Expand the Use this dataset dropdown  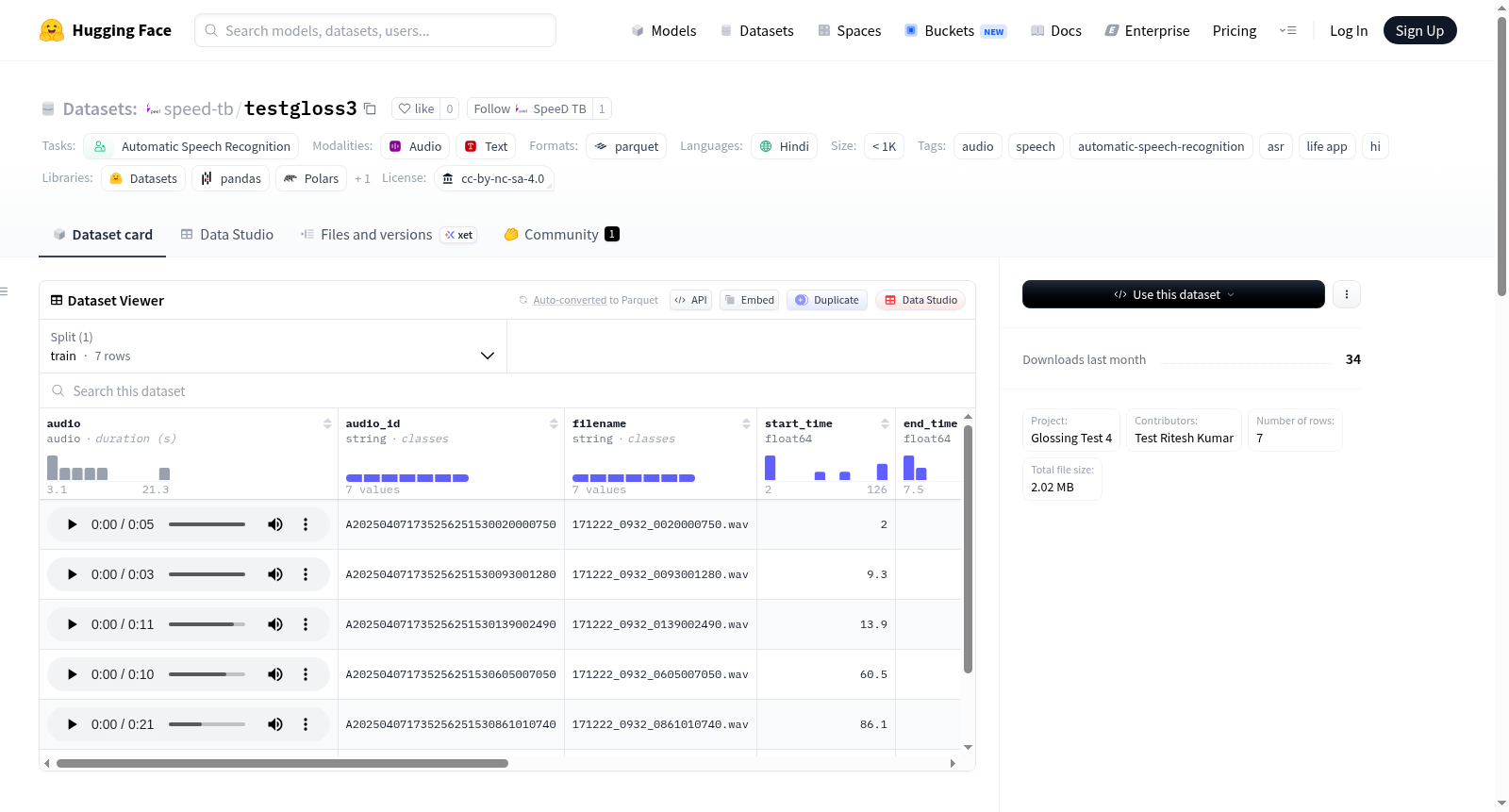click(1173, 294)
